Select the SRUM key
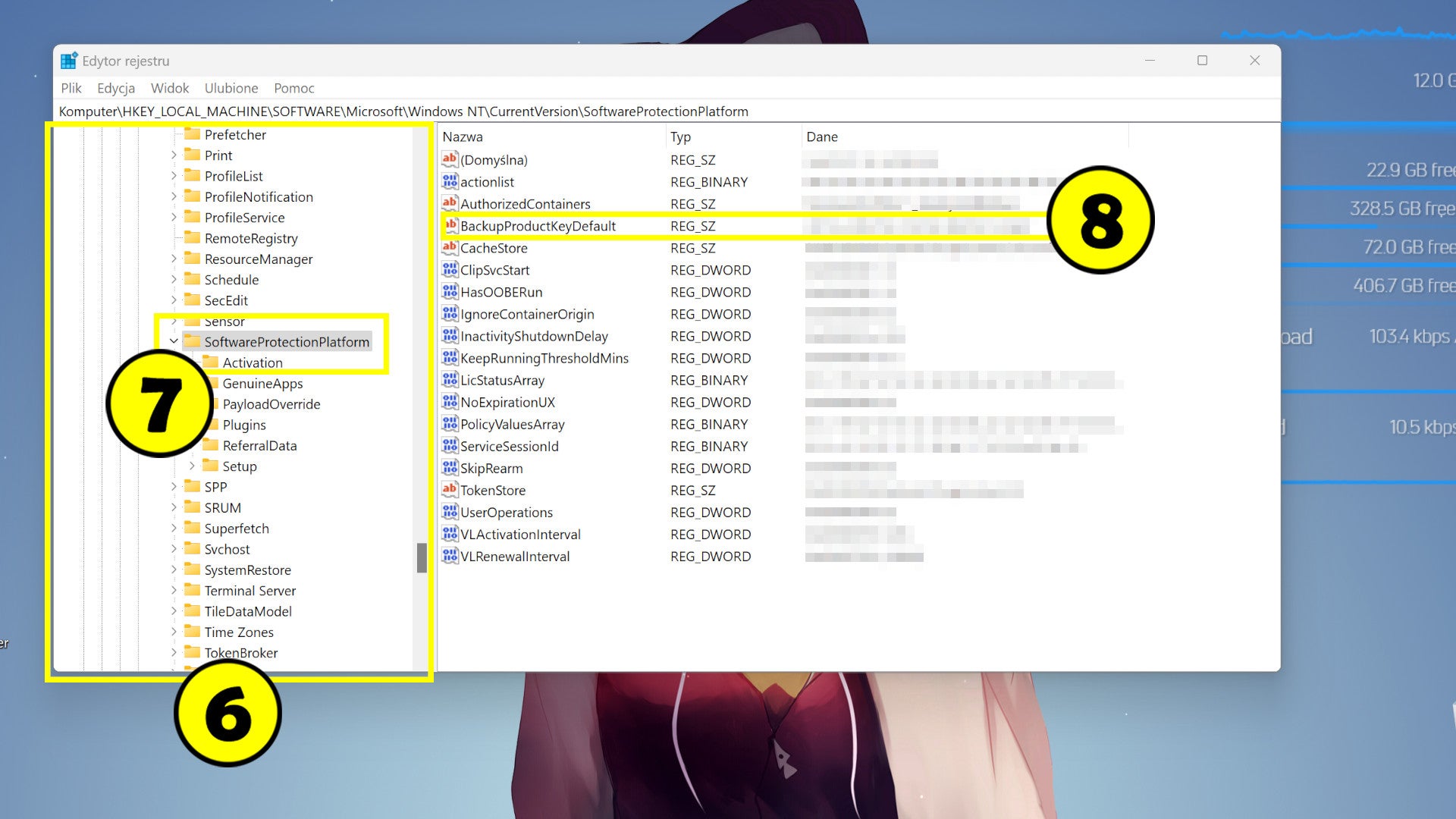 222,507
